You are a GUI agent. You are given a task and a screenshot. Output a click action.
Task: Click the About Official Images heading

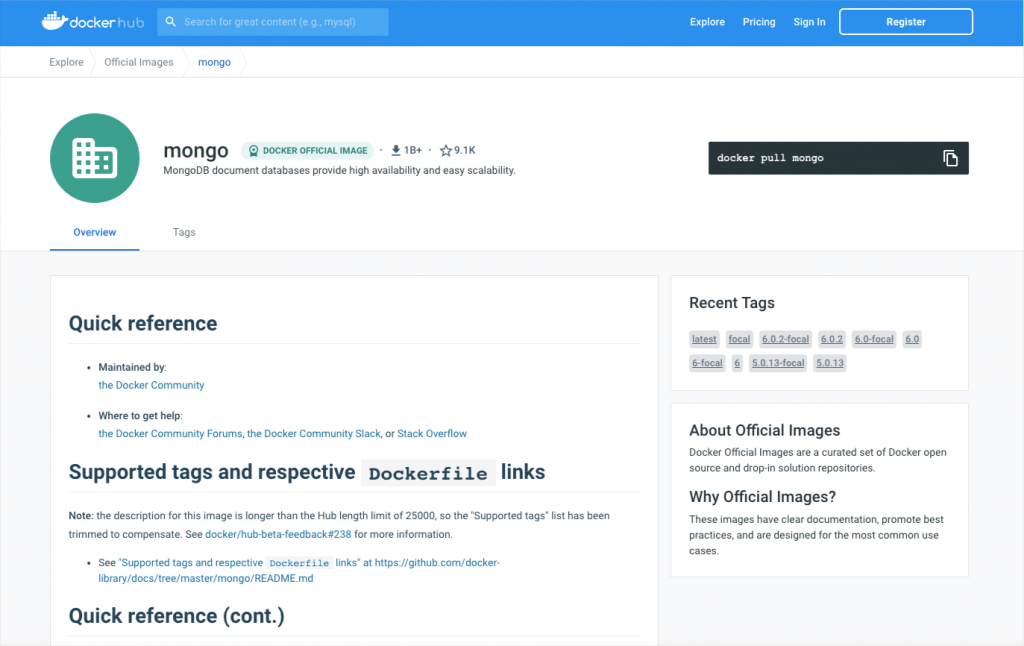[x=765, y=430]
